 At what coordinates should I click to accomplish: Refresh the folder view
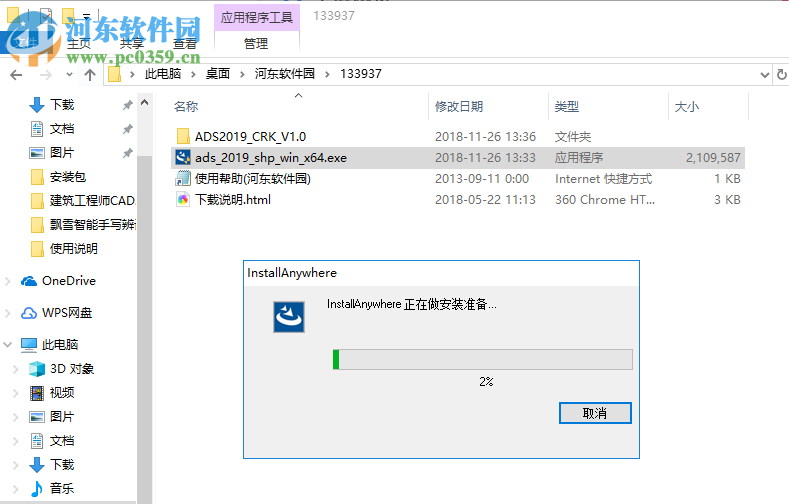[781, 74]
